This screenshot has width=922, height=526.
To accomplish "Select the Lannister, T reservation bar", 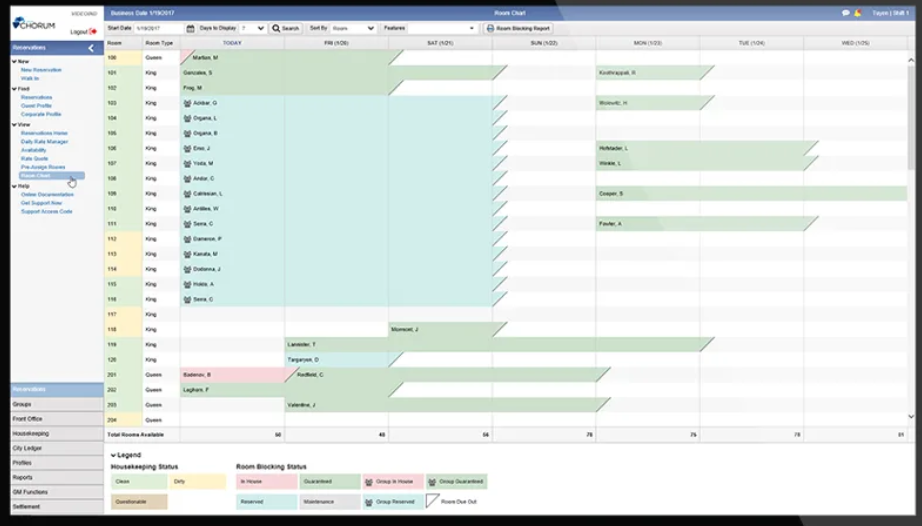I will pos(499,344).
